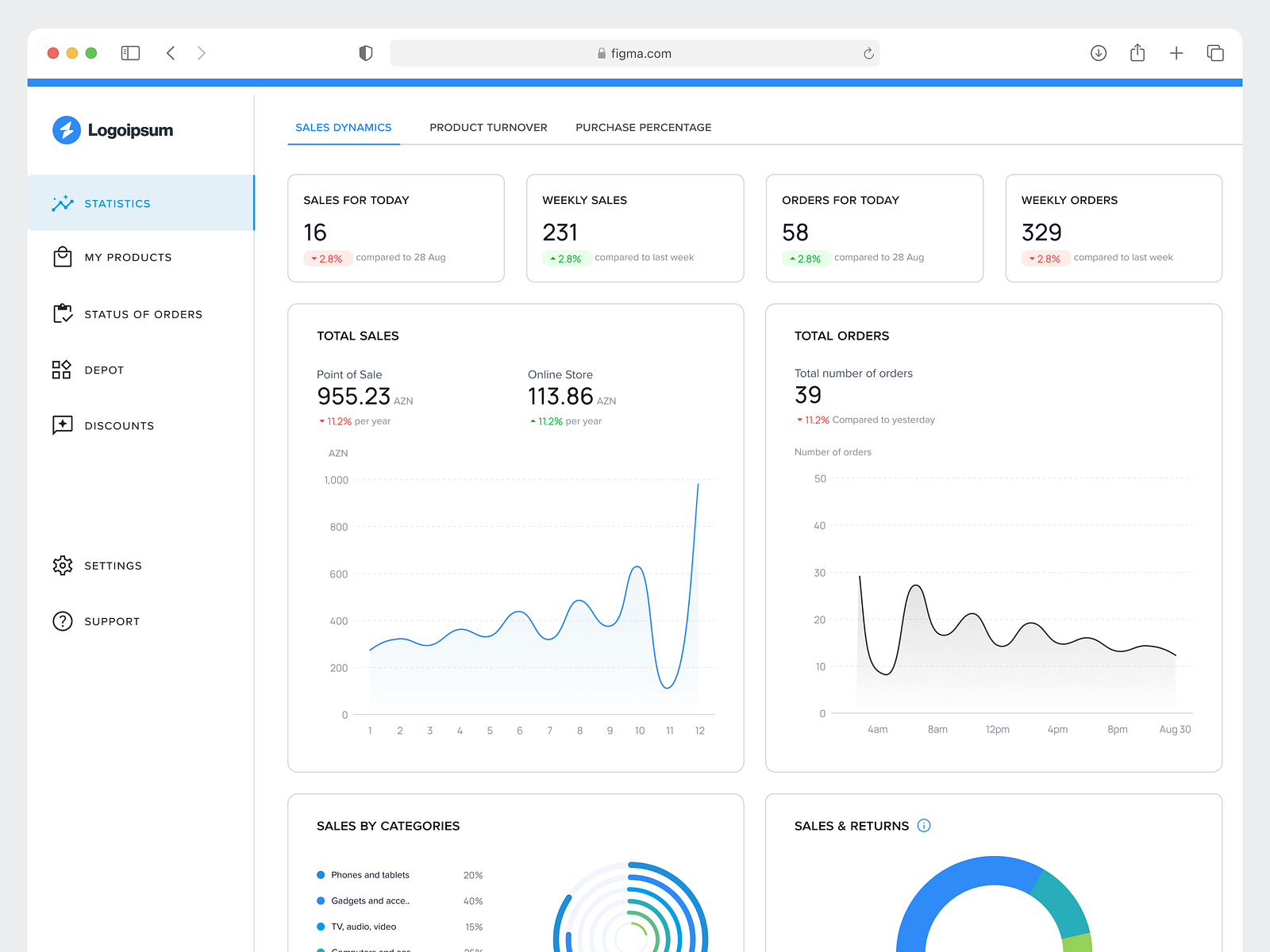
Task: Click the Online Store 113.86 value
Action: [560, 396]
